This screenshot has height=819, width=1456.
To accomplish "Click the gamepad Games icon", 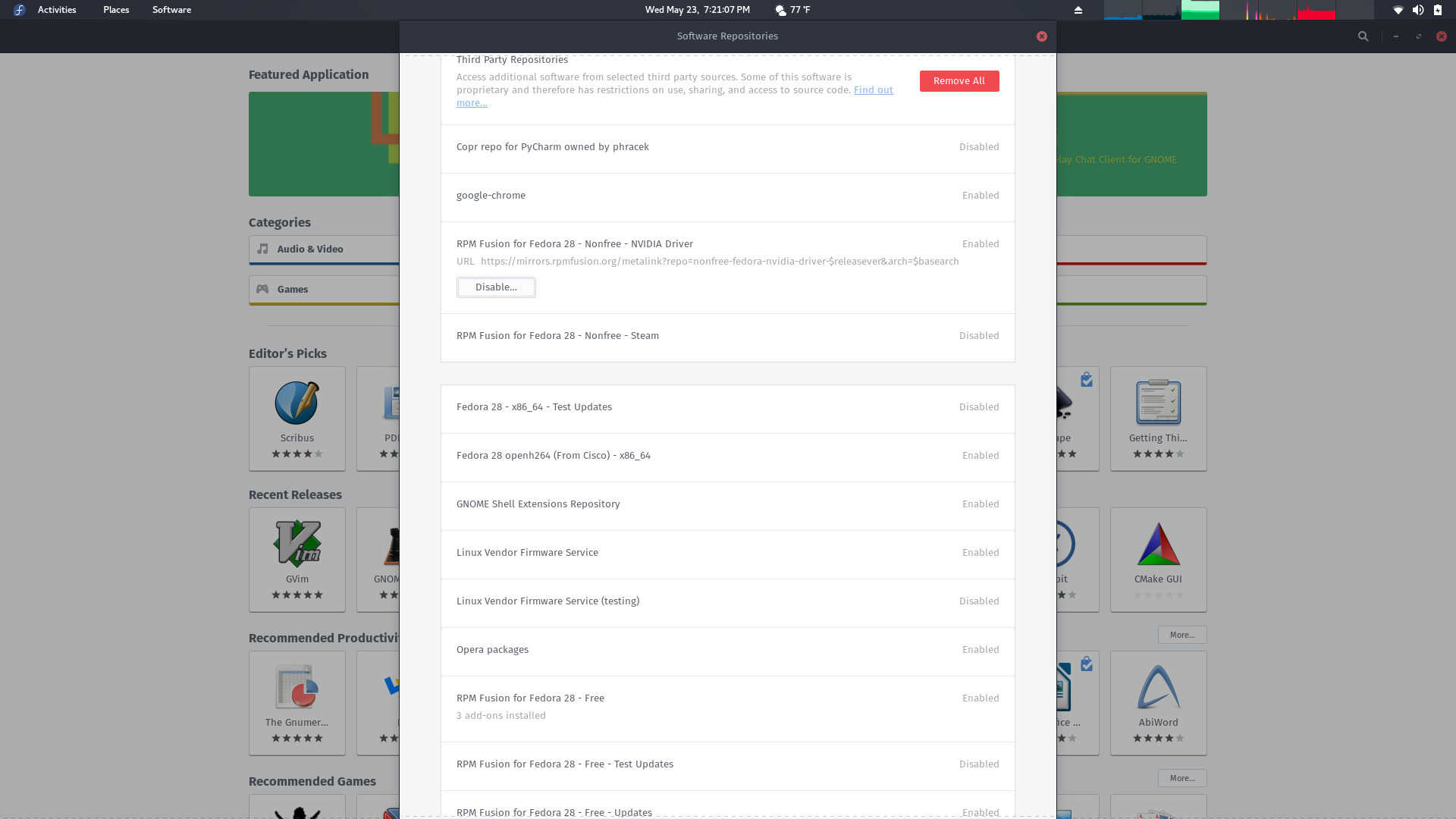I will tap(262, 289).
